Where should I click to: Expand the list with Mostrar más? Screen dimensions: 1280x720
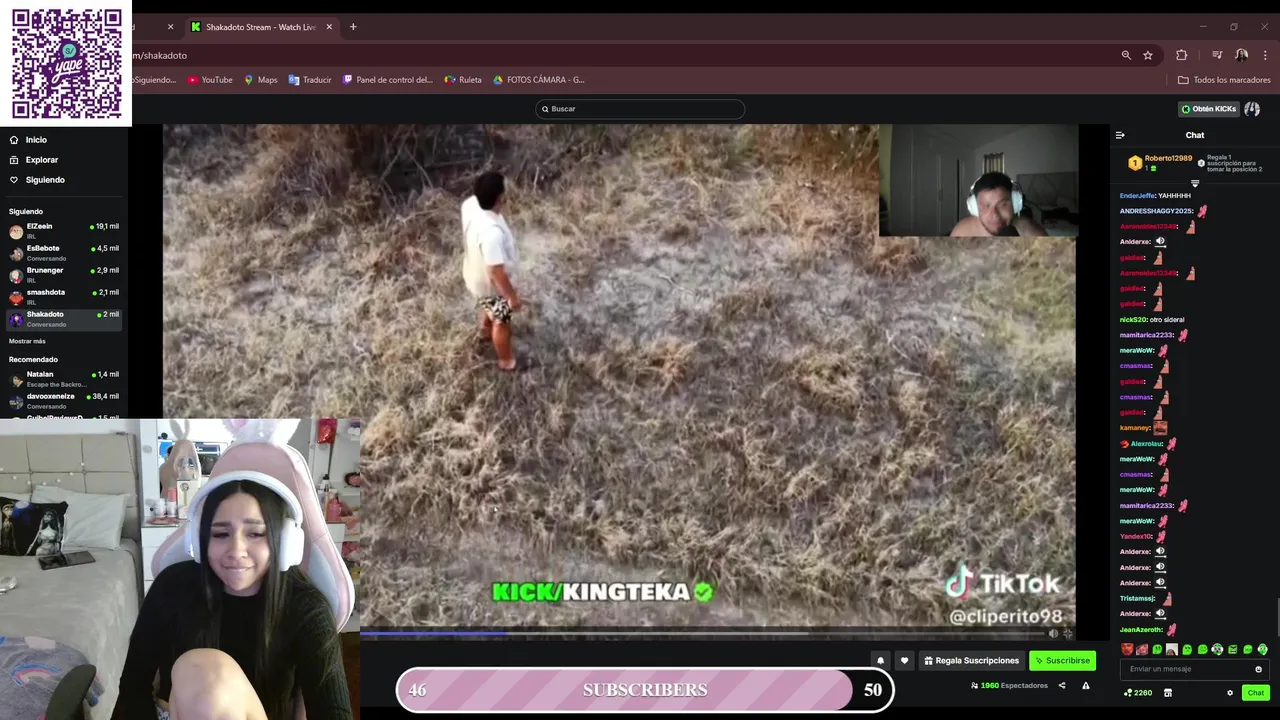point(27,341)
